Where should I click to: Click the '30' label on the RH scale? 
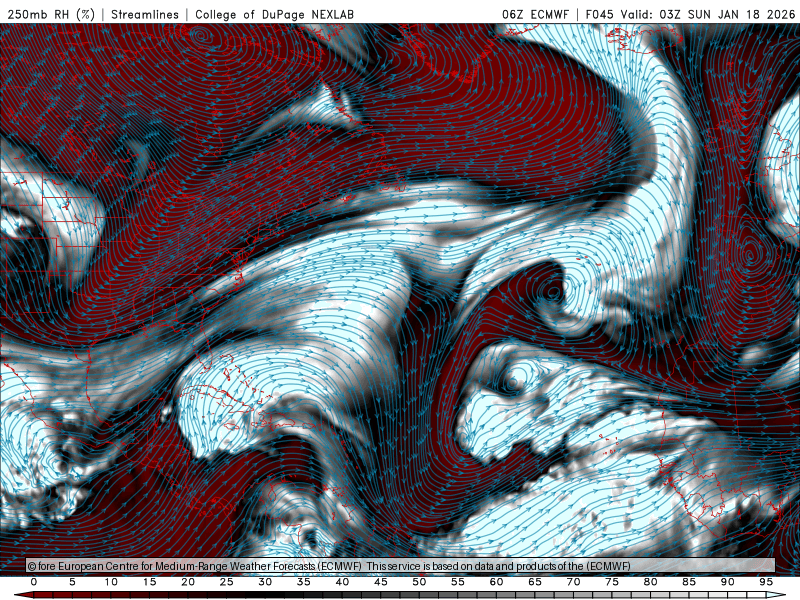point(265,582)
